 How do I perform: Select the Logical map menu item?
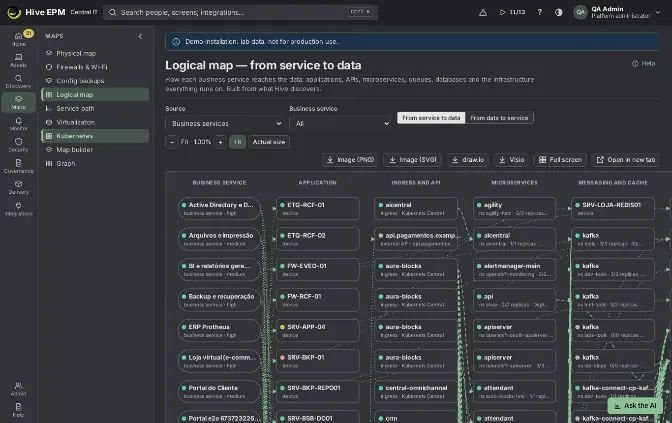95,94
